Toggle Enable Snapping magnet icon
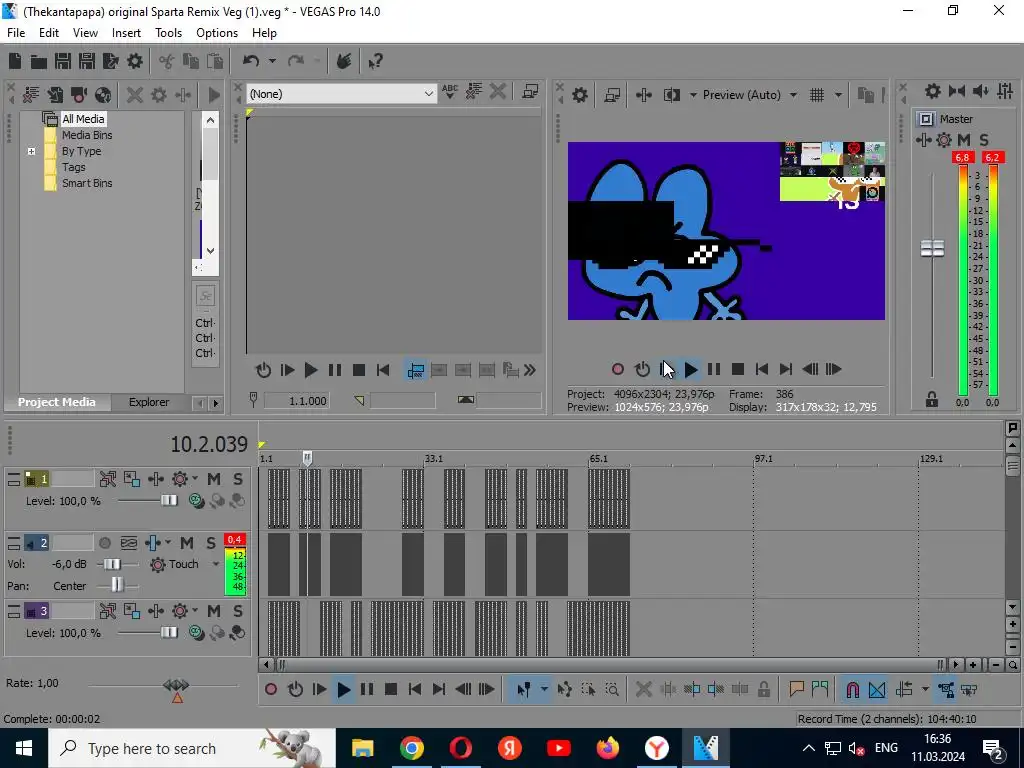1024x768 pixels. point(852,690)
